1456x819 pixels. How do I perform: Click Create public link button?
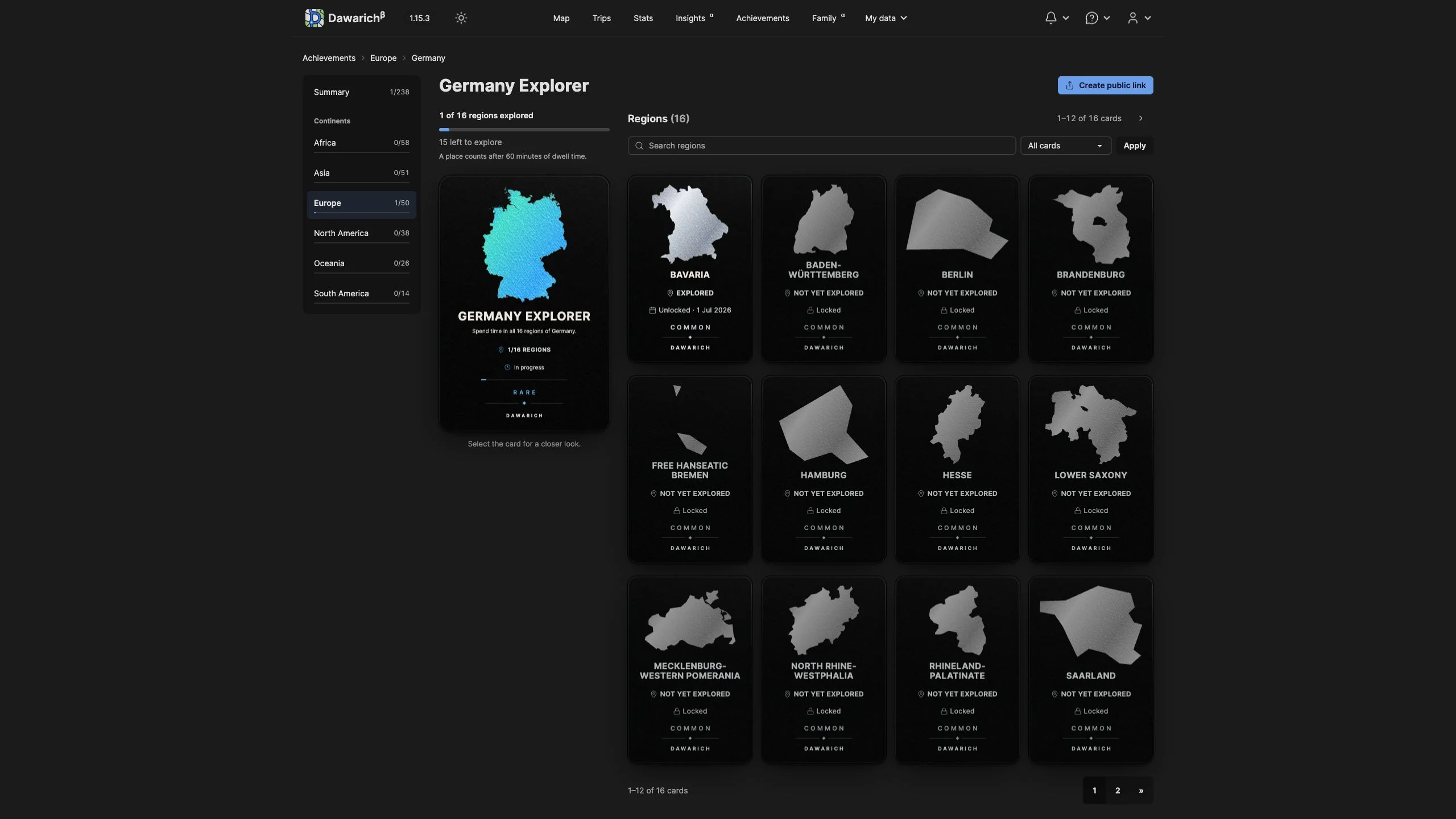pyautogui.click(x=1105, y=85)
